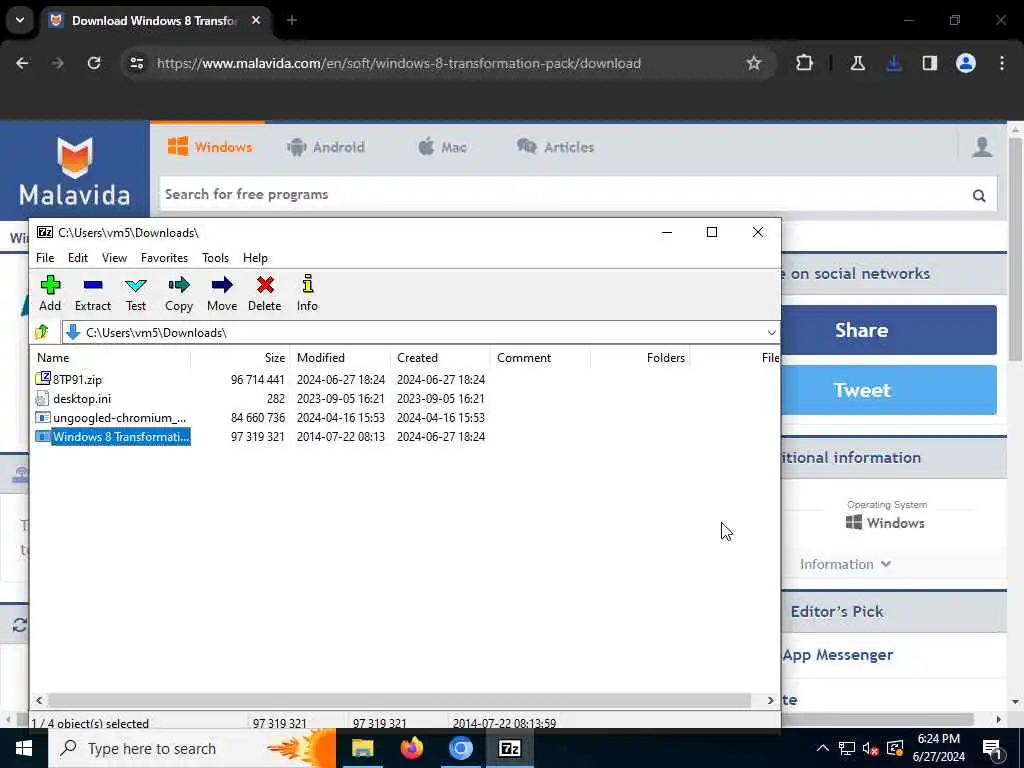Open the Windows Start menu
Viewport: 1024px width, 768px height.
click(24, 748)
